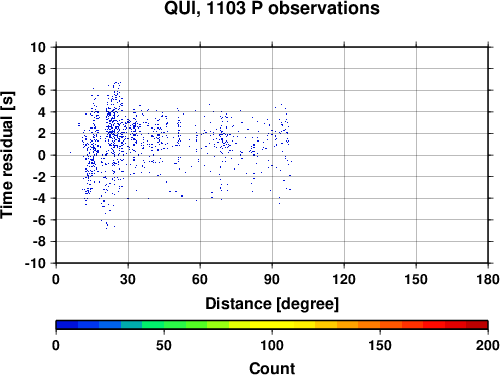Click the x-axis tick label 30
This screenshot has width=500, height=375.
(128, 279)
